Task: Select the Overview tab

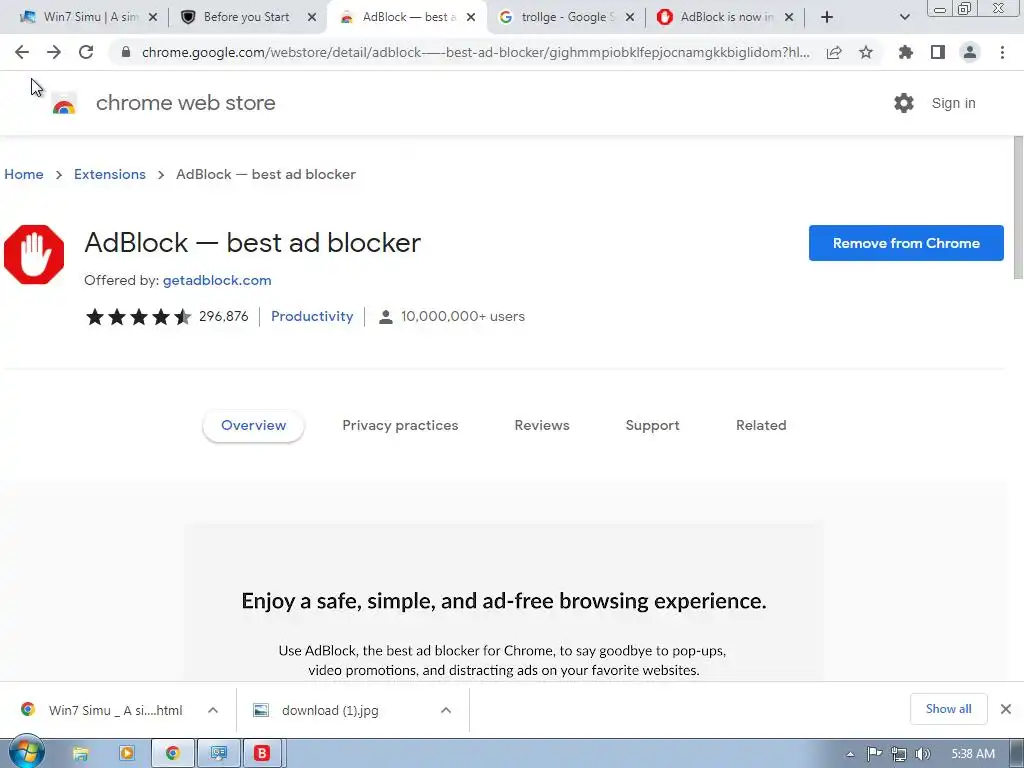Action: coord(253,426)
